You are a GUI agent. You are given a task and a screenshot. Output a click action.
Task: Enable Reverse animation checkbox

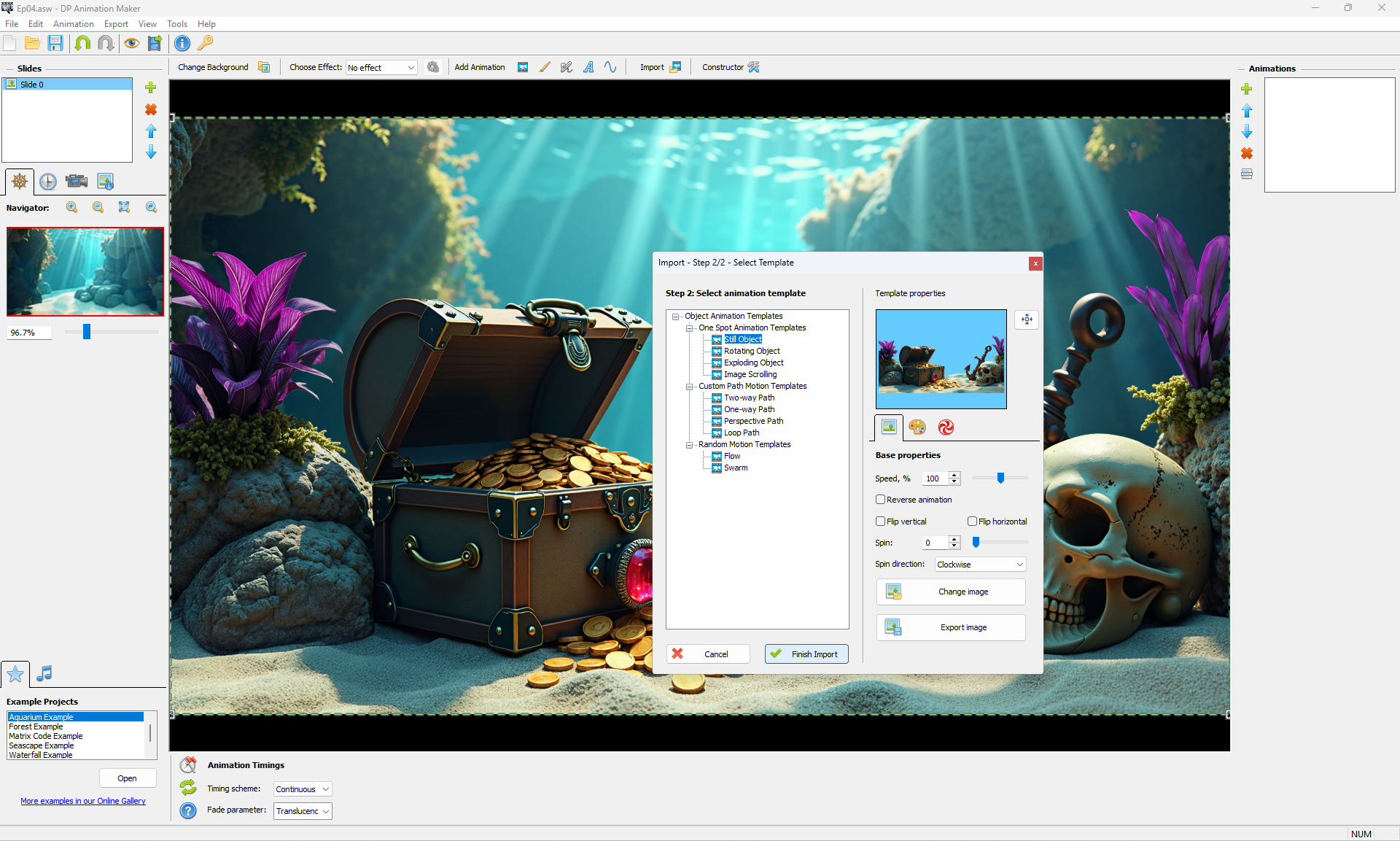[881, 500]
